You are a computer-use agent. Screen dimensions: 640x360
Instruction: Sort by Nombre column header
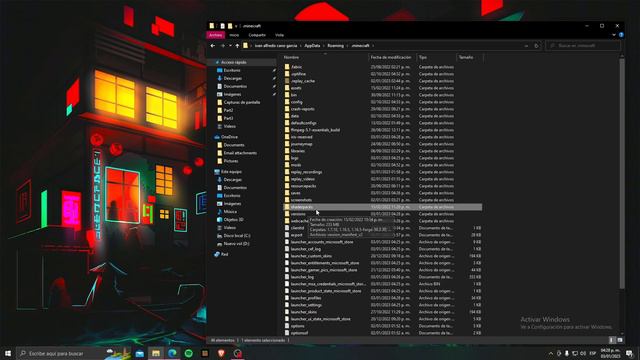[x=291, y=58]
